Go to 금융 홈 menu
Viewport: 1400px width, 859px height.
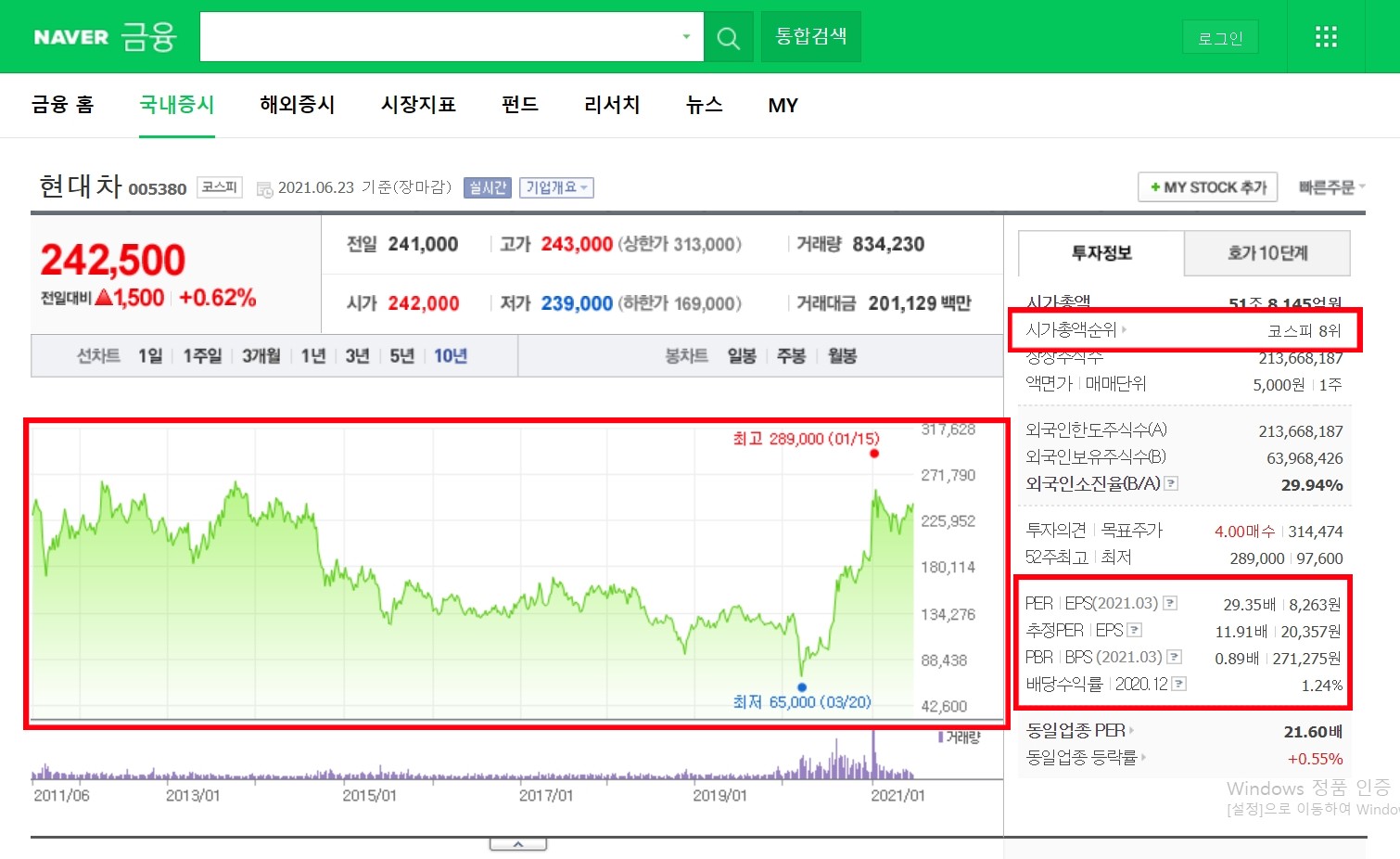(x=63, y=105)
